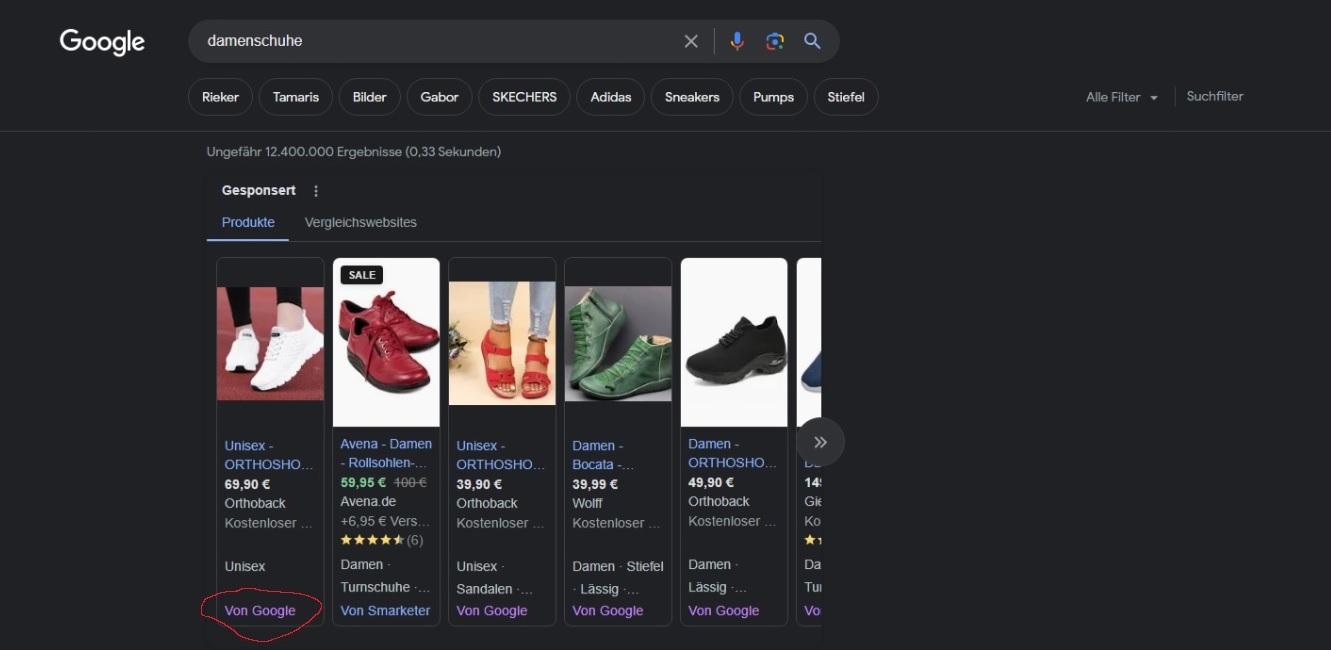Screen dimensions: 1331x650
Task: Expand the Alle Filter dropdown
Action: 1122,97
